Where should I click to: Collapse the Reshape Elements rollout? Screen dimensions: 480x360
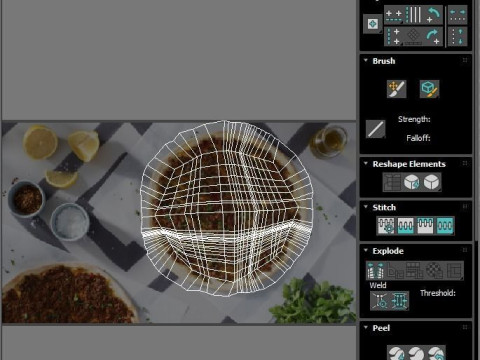(x=366, y=163)
